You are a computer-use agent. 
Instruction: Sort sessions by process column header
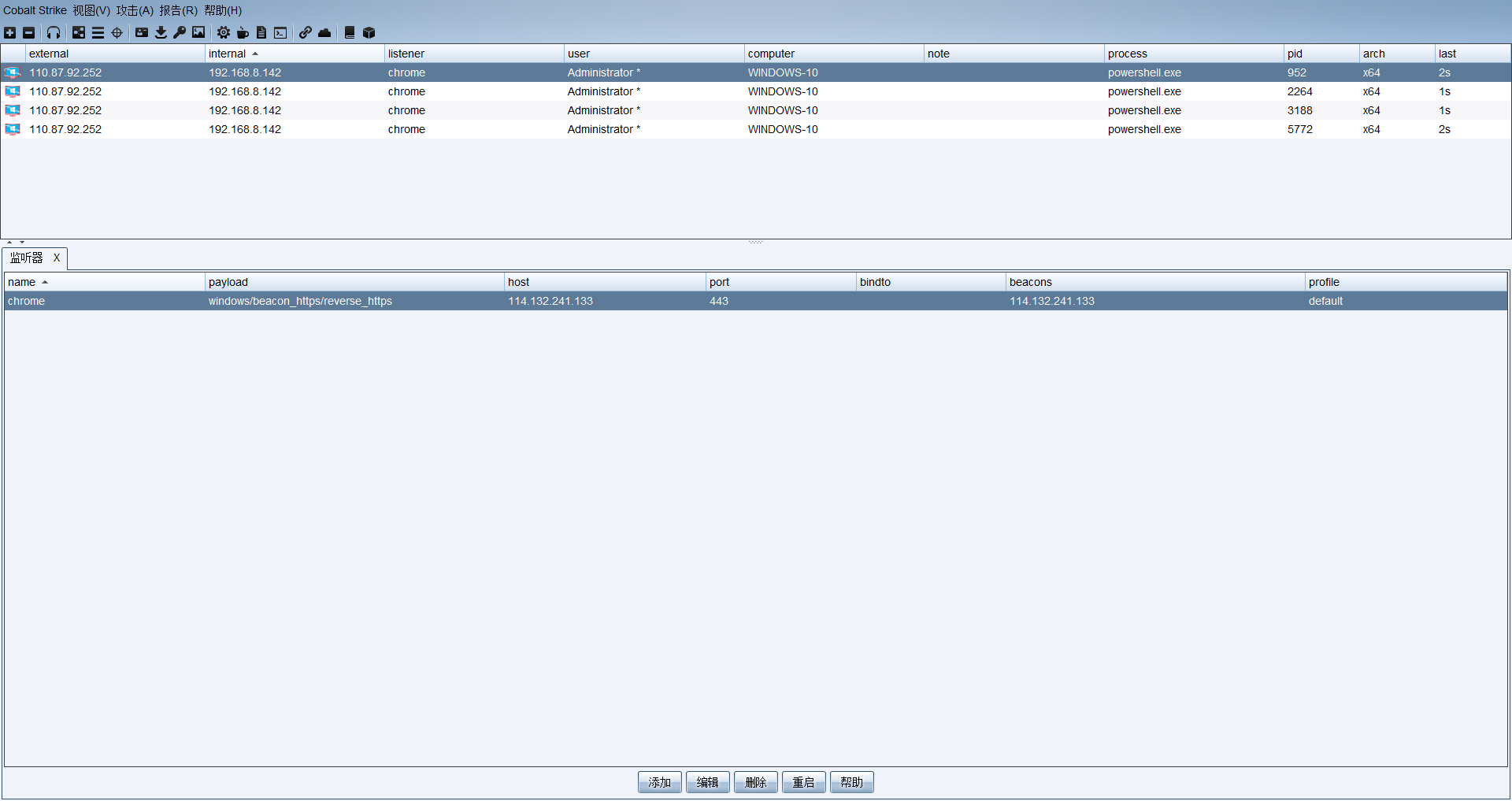click(1194, 54)
